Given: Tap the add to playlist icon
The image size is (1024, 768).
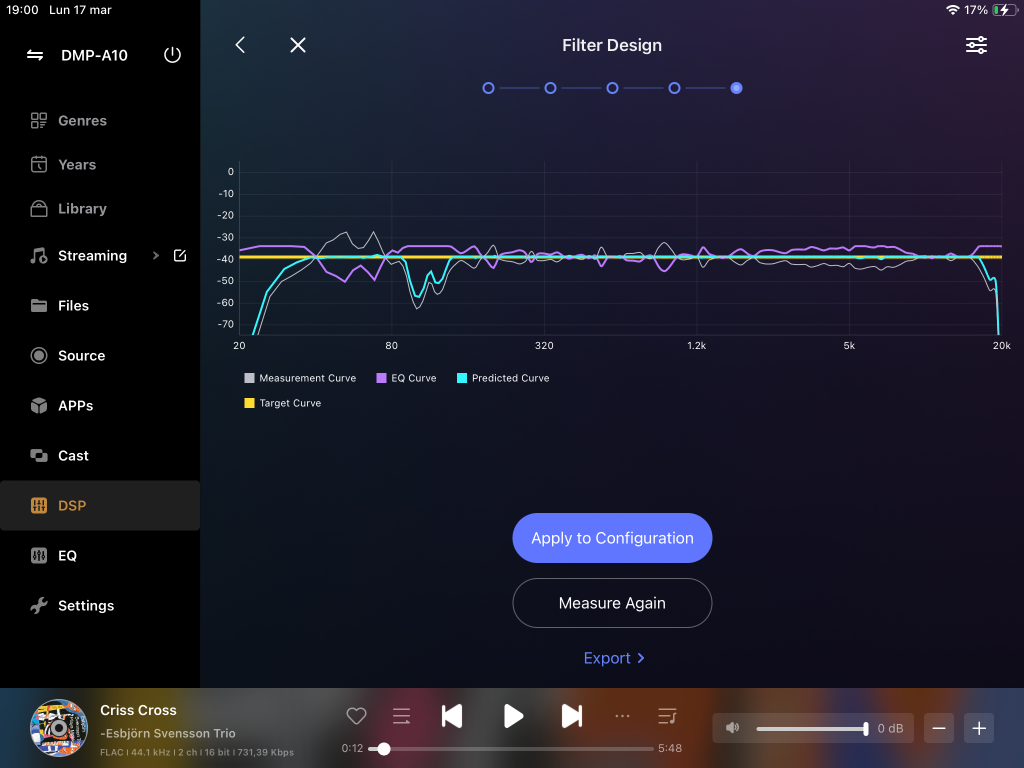Looking at the screenshot, I should point(402,716).
